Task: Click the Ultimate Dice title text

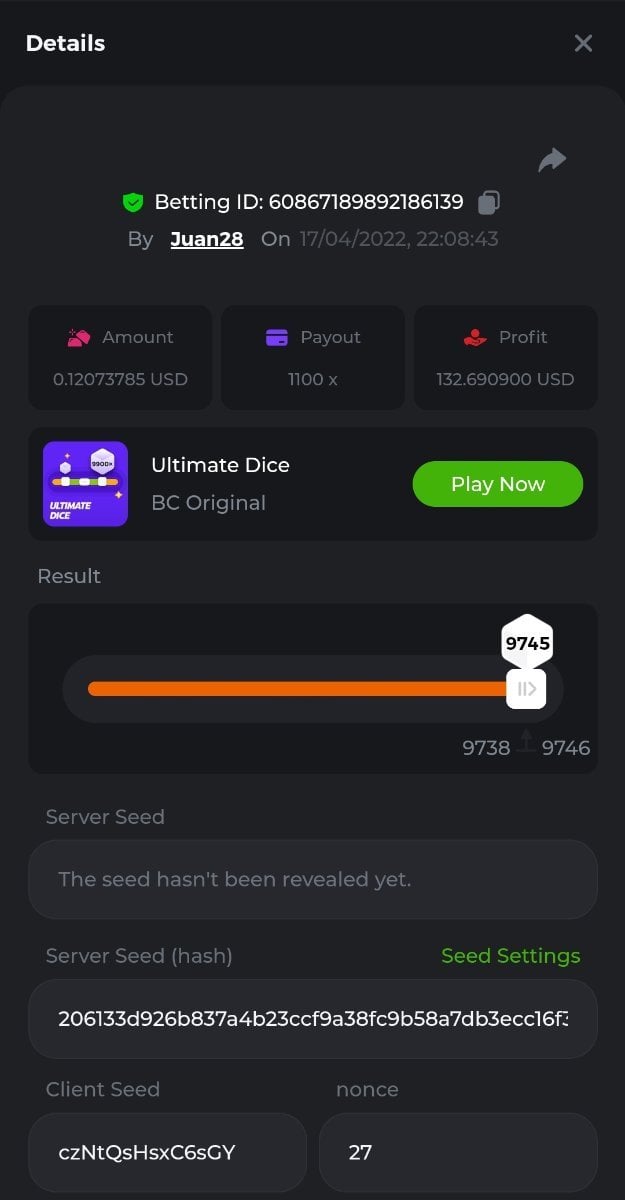Action: click(220, 465)
